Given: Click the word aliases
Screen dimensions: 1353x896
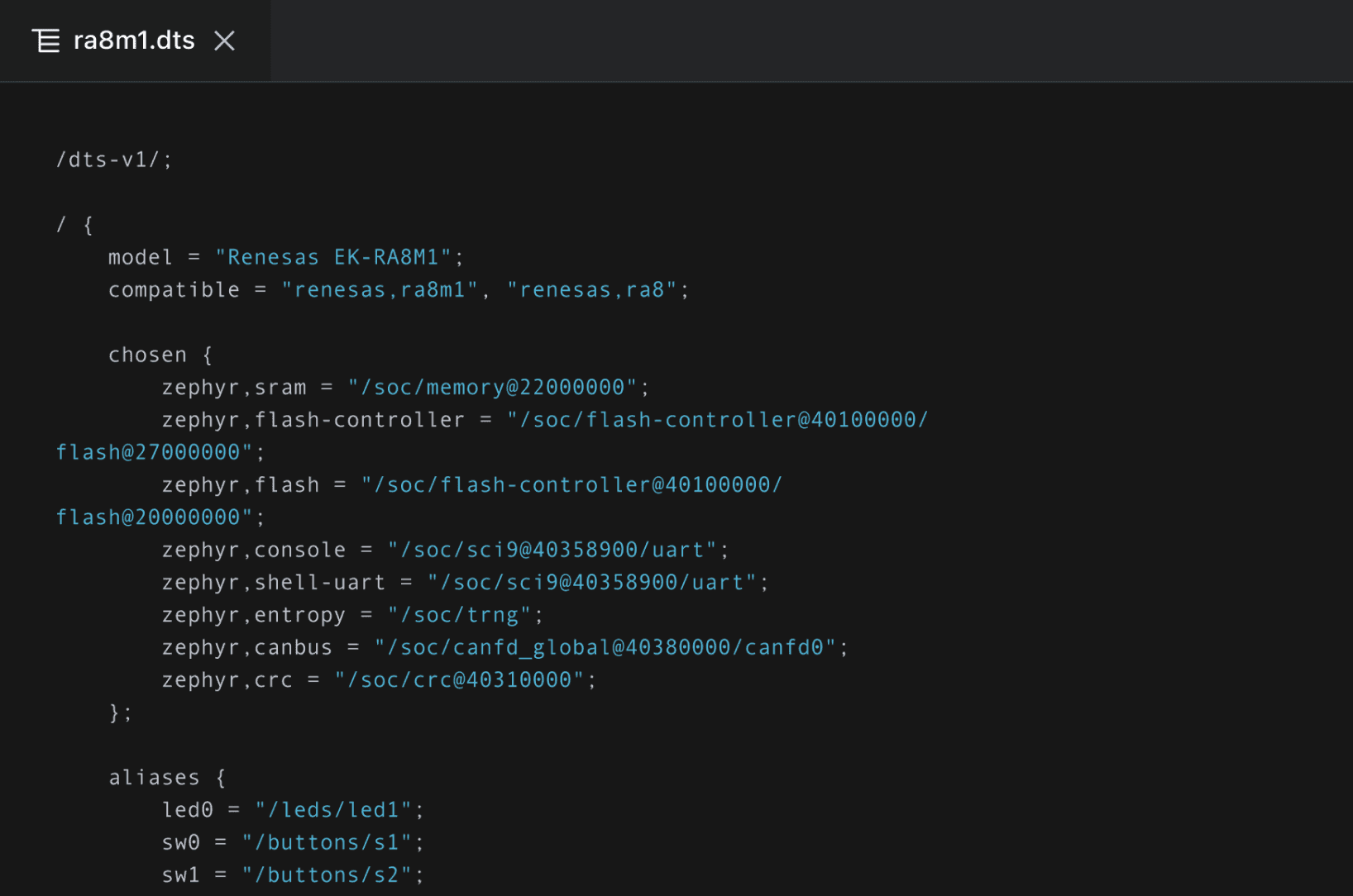Looking at the screenshot, I should pyautogui.click(x=155, y=778).
